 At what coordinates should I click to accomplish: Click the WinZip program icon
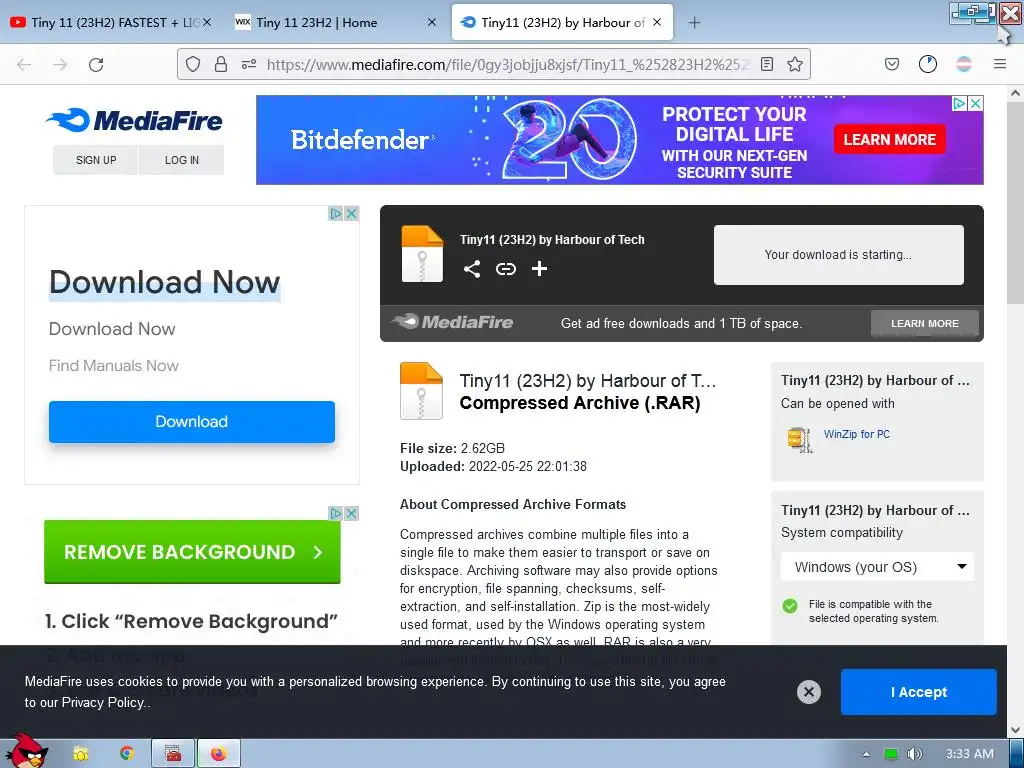coord(800,440)
